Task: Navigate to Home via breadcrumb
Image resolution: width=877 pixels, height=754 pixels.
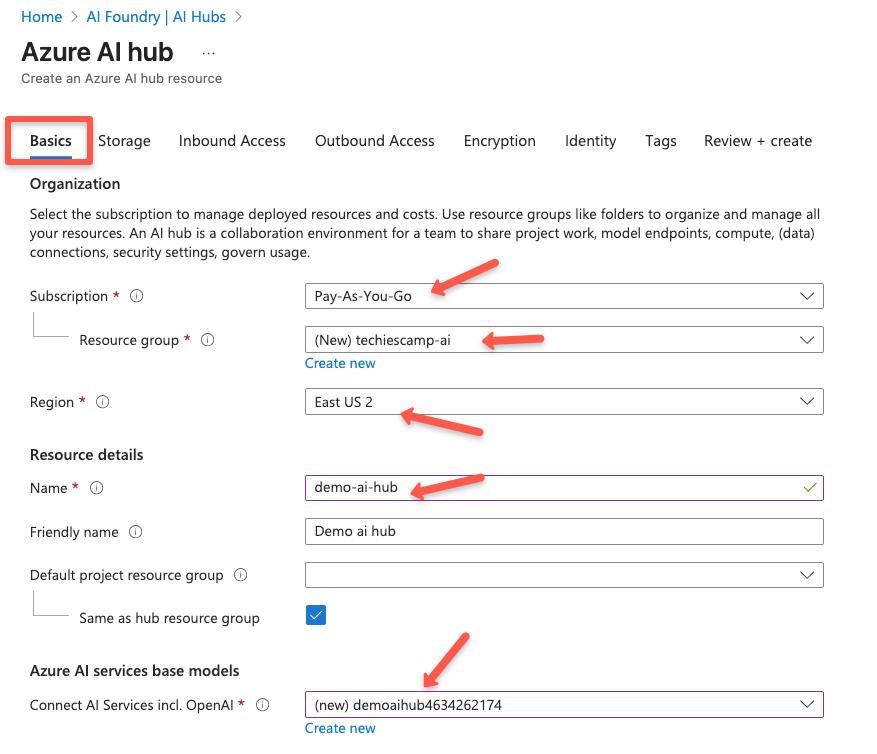Action: [41, 16]
